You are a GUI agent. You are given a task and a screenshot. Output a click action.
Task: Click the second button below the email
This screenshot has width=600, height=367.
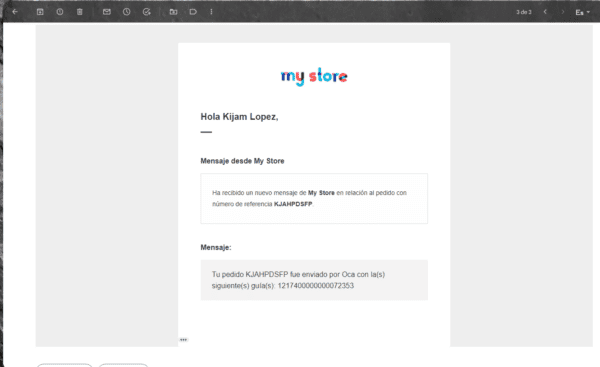pos(123,365)
